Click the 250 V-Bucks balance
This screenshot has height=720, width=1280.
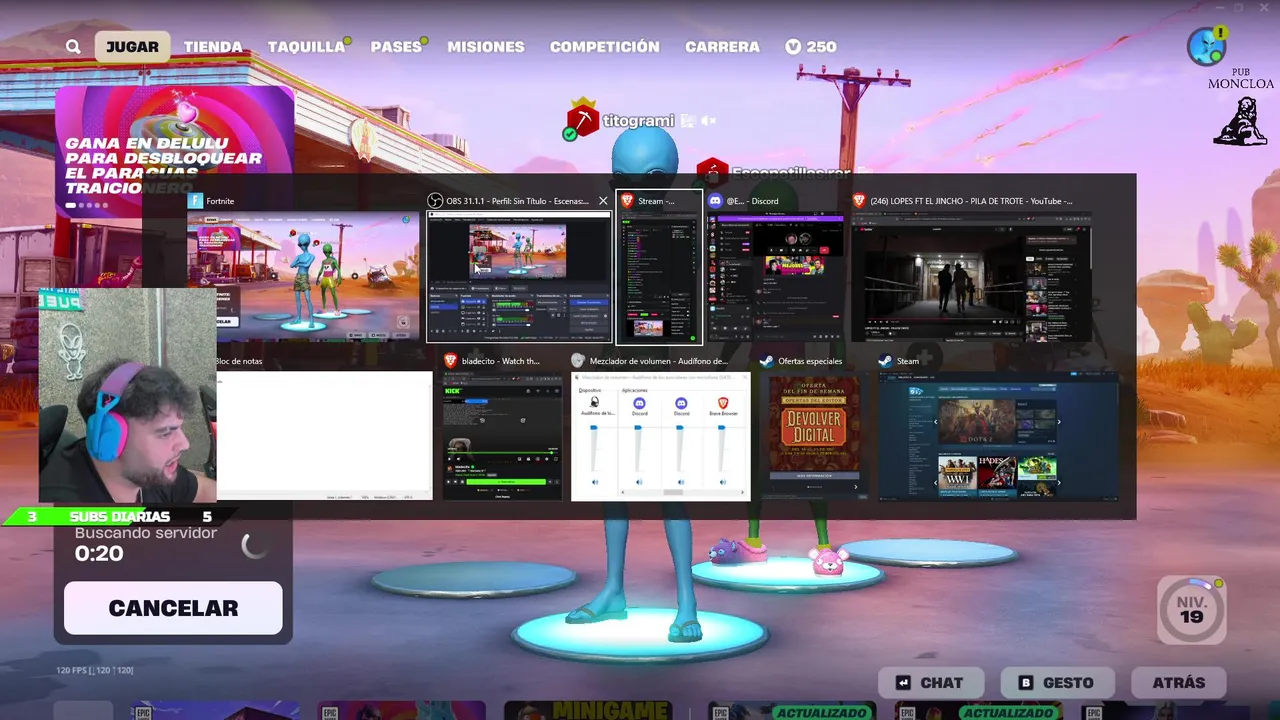(811, 47)
